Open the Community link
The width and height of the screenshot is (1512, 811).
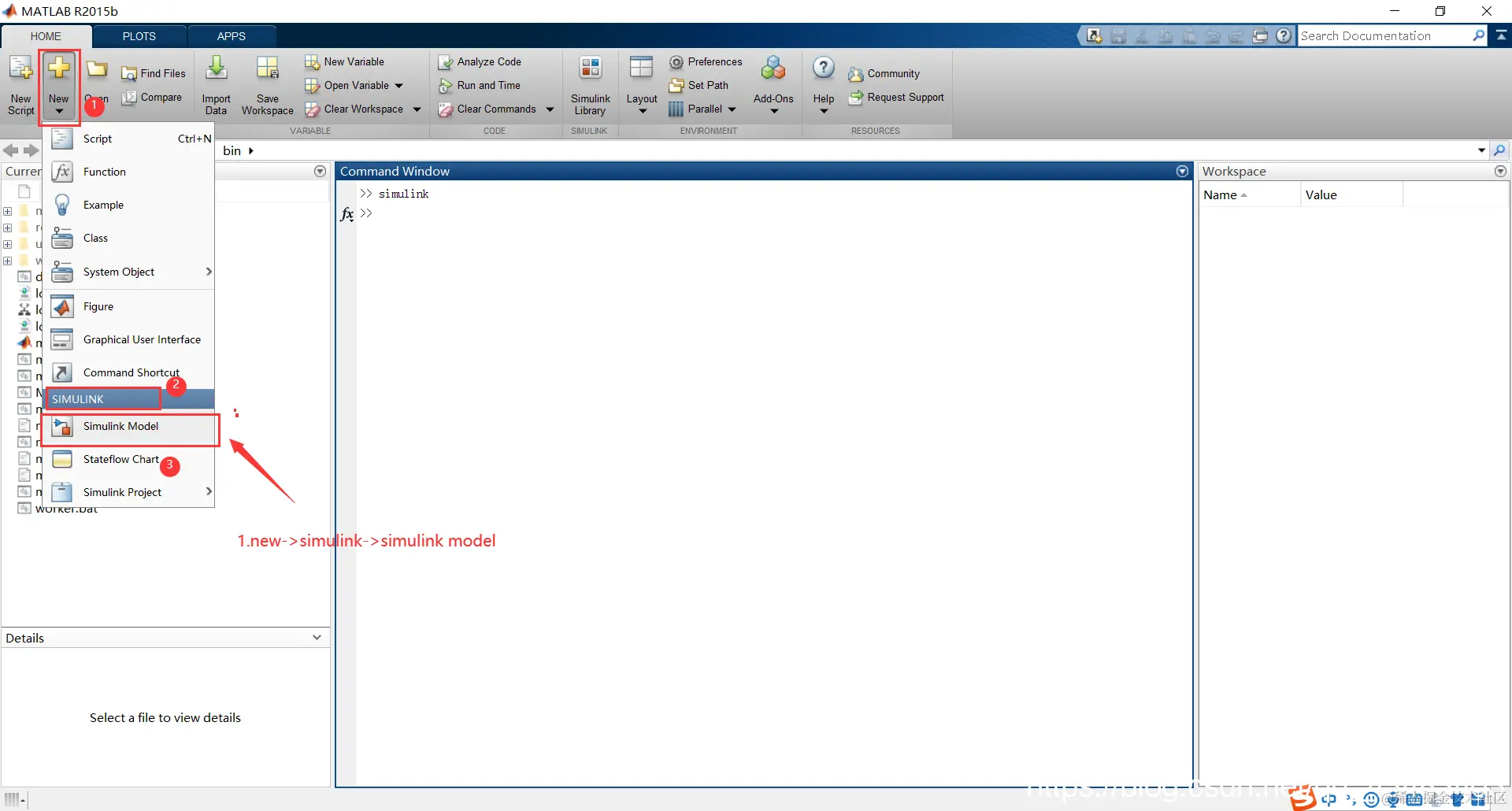click(x=884, y=73)
